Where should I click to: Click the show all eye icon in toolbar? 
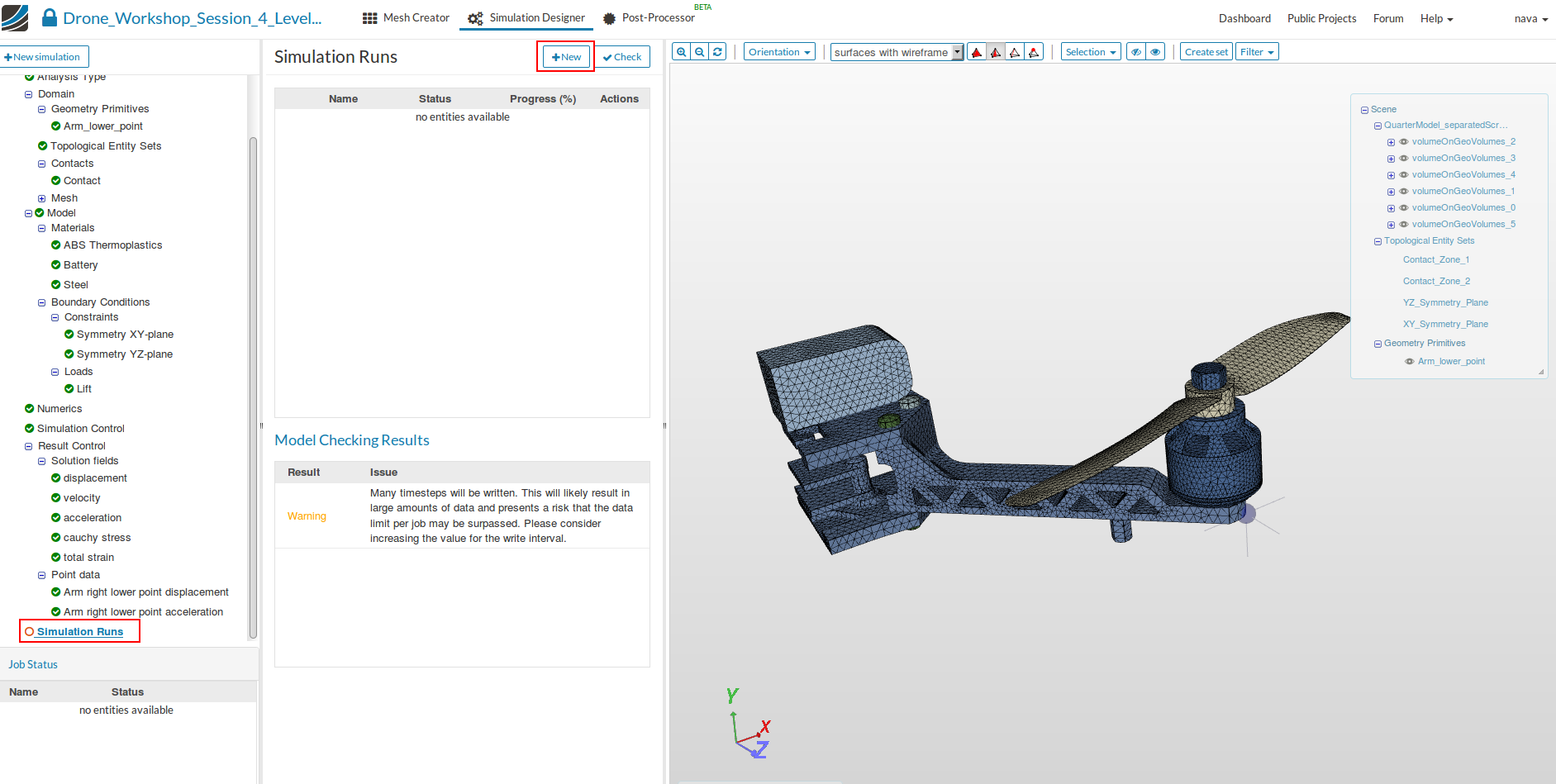click(1155, 52)
